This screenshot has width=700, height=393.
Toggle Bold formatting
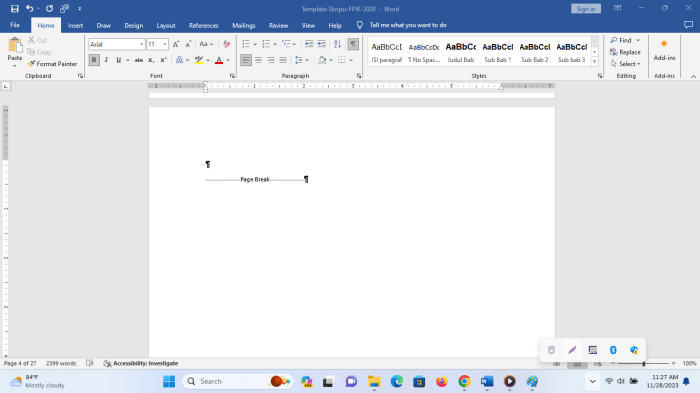[x=94, y=60]
